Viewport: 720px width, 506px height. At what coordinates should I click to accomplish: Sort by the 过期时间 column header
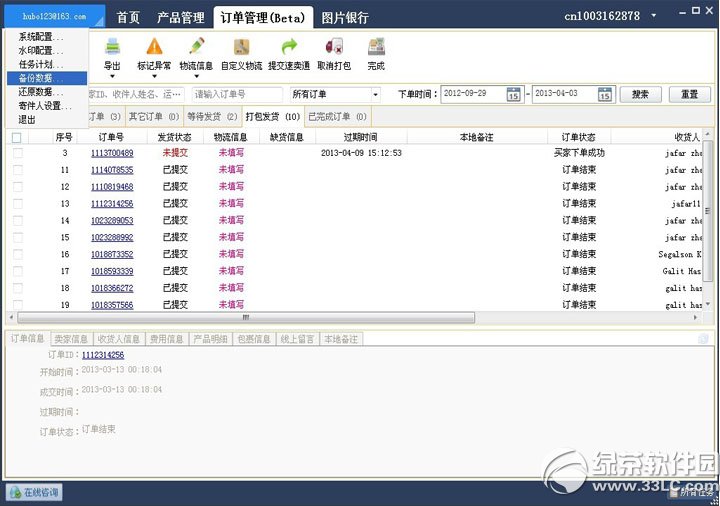coord(361,137)
